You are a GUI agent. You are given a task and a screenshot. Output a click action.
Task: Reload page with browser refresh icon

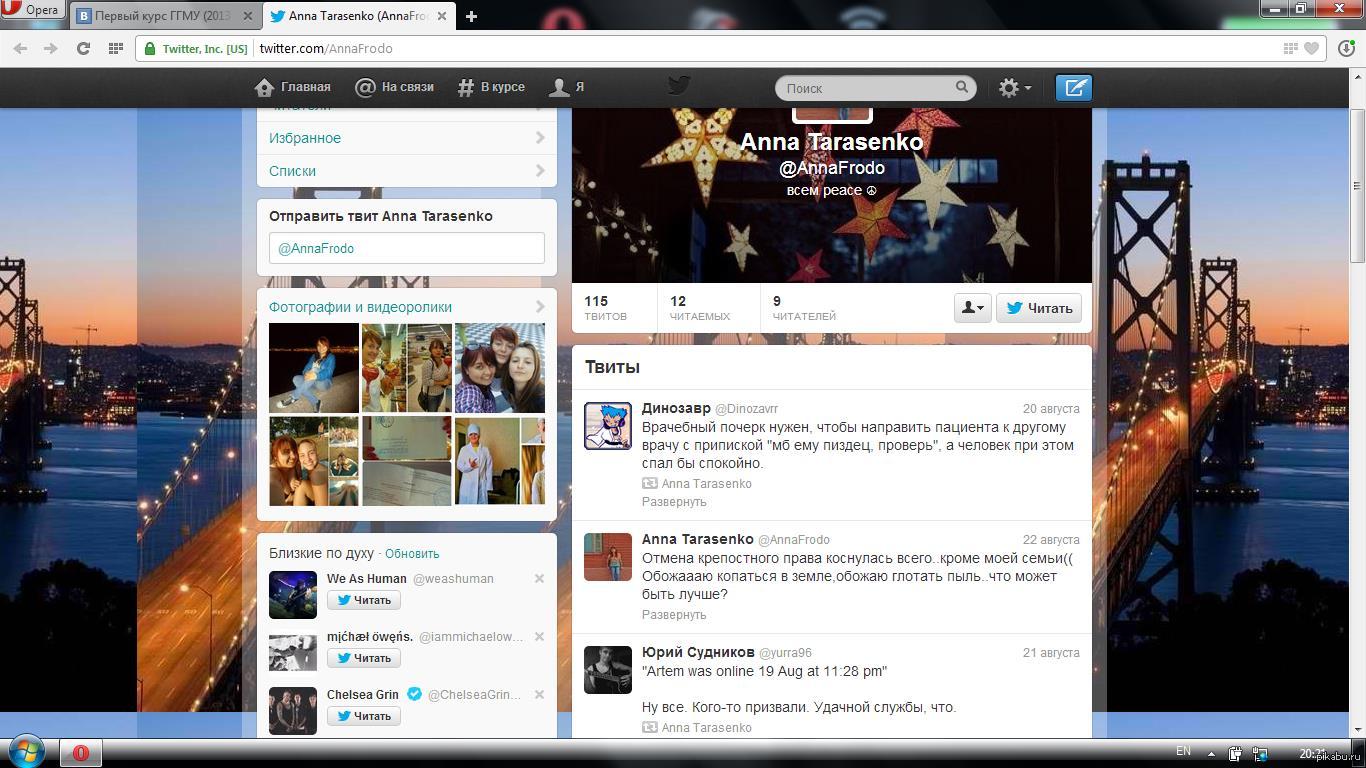[83, 48]
